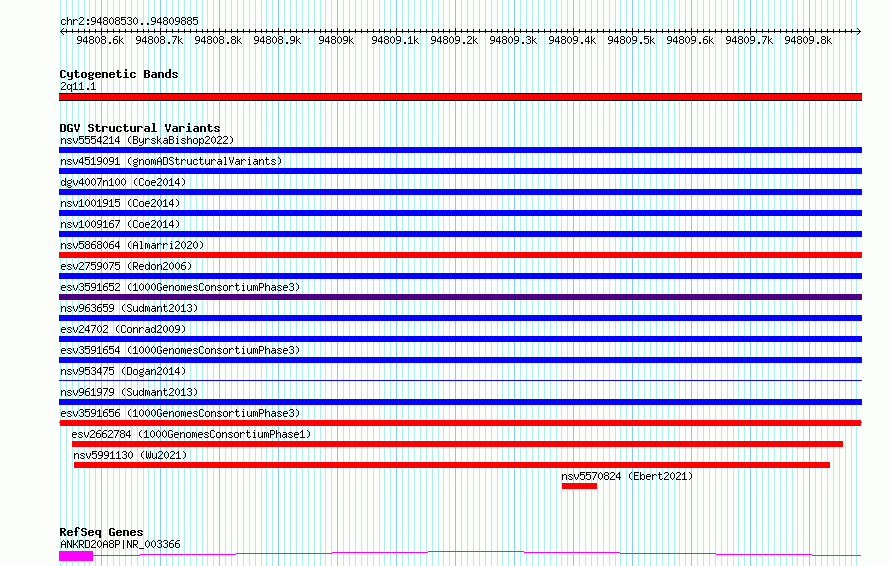This screenshot has height=566, width=890.
Task: Click the blue bar of dgv4007n100
Action: click(x=460, y=192)
